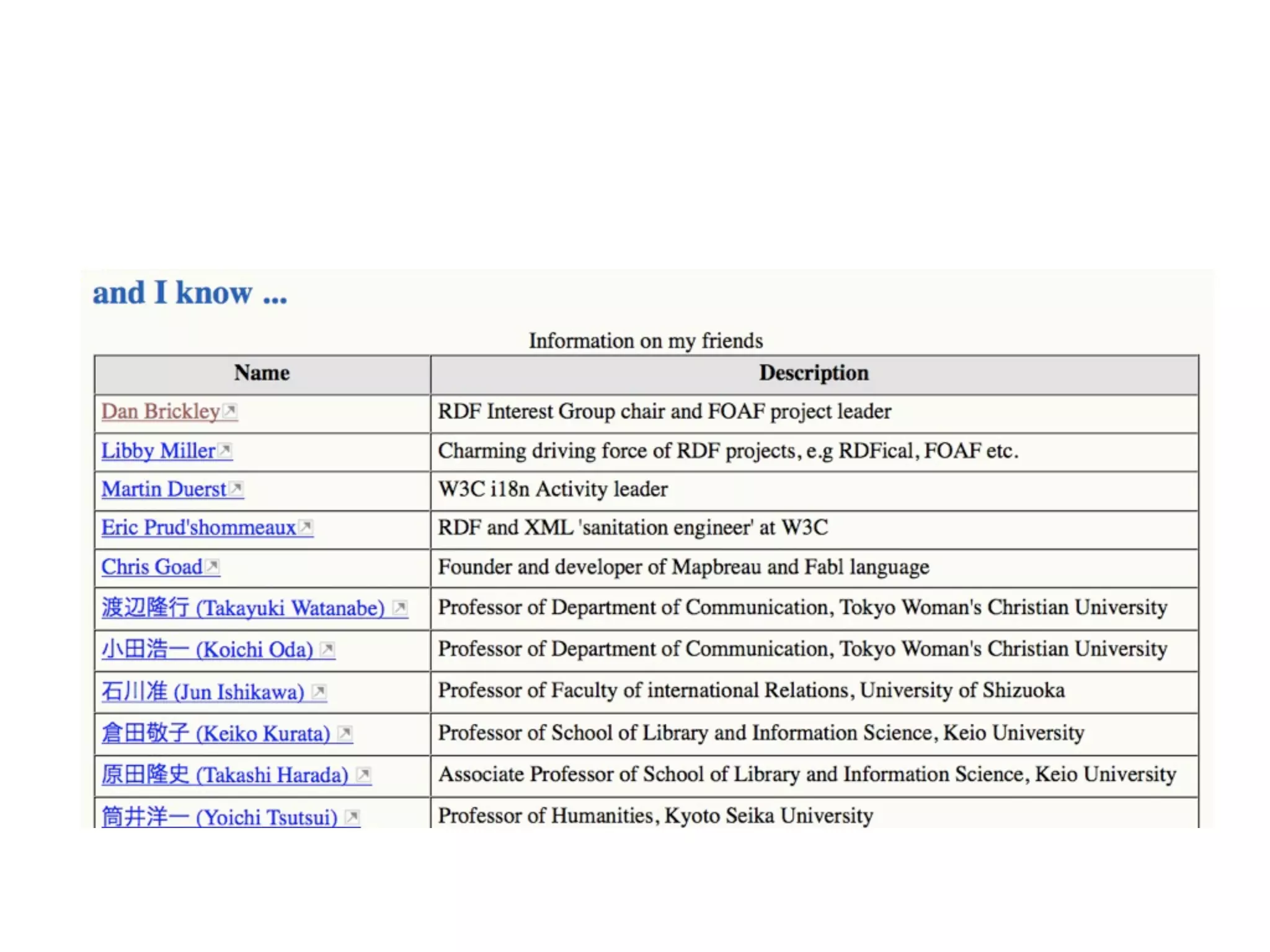Click the Name column header

262,373
